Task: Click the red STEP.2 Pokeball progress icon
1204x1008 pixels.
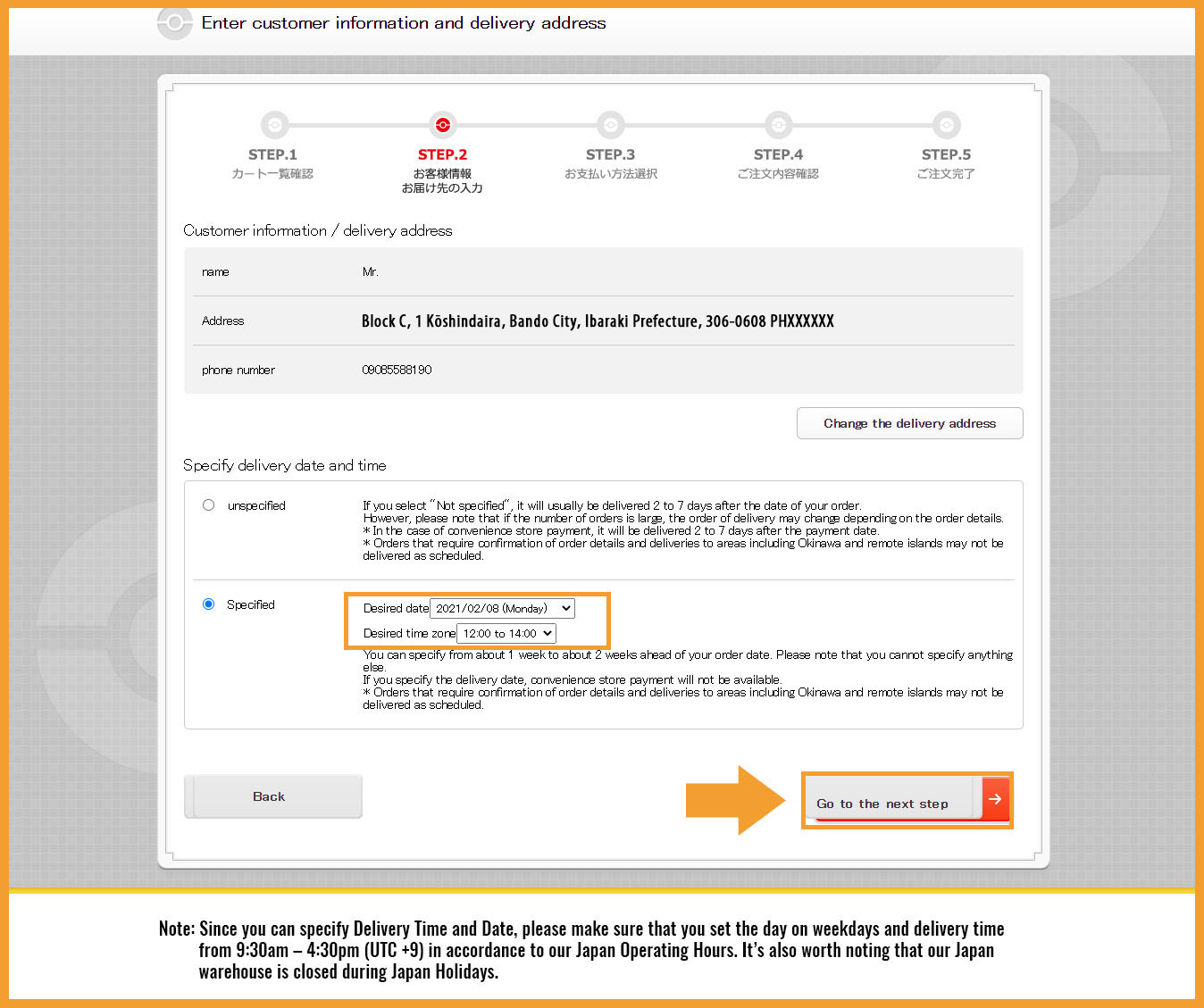Action: pos(442,125)
